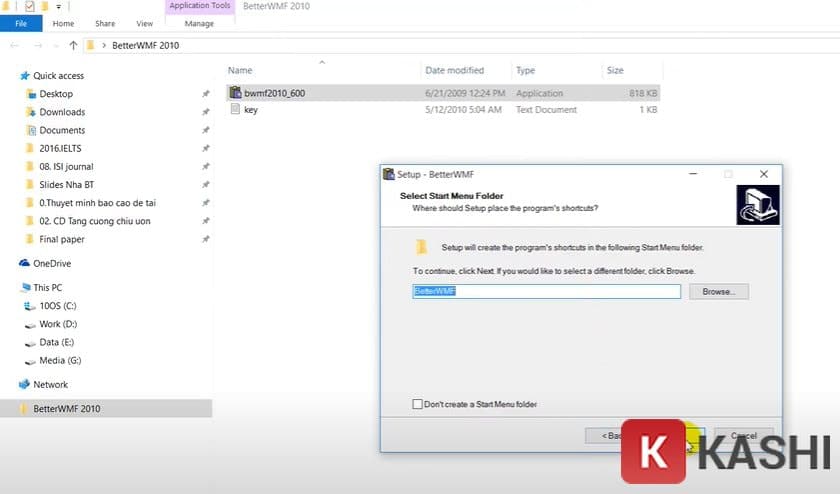Click the Size column header

615,71
